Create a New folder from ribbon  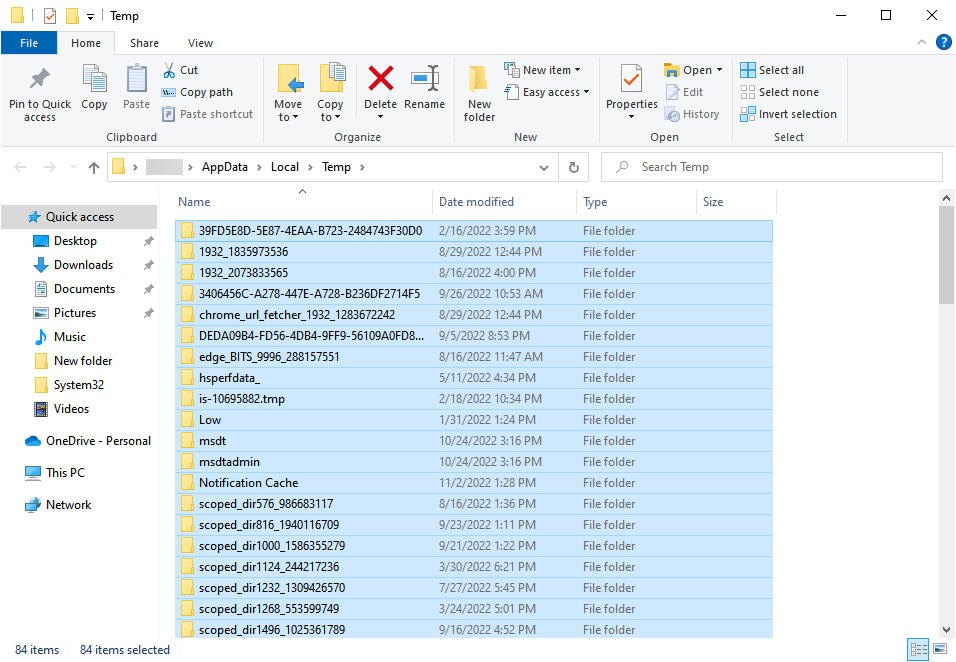pyautogui.click(x=479, y=93)
